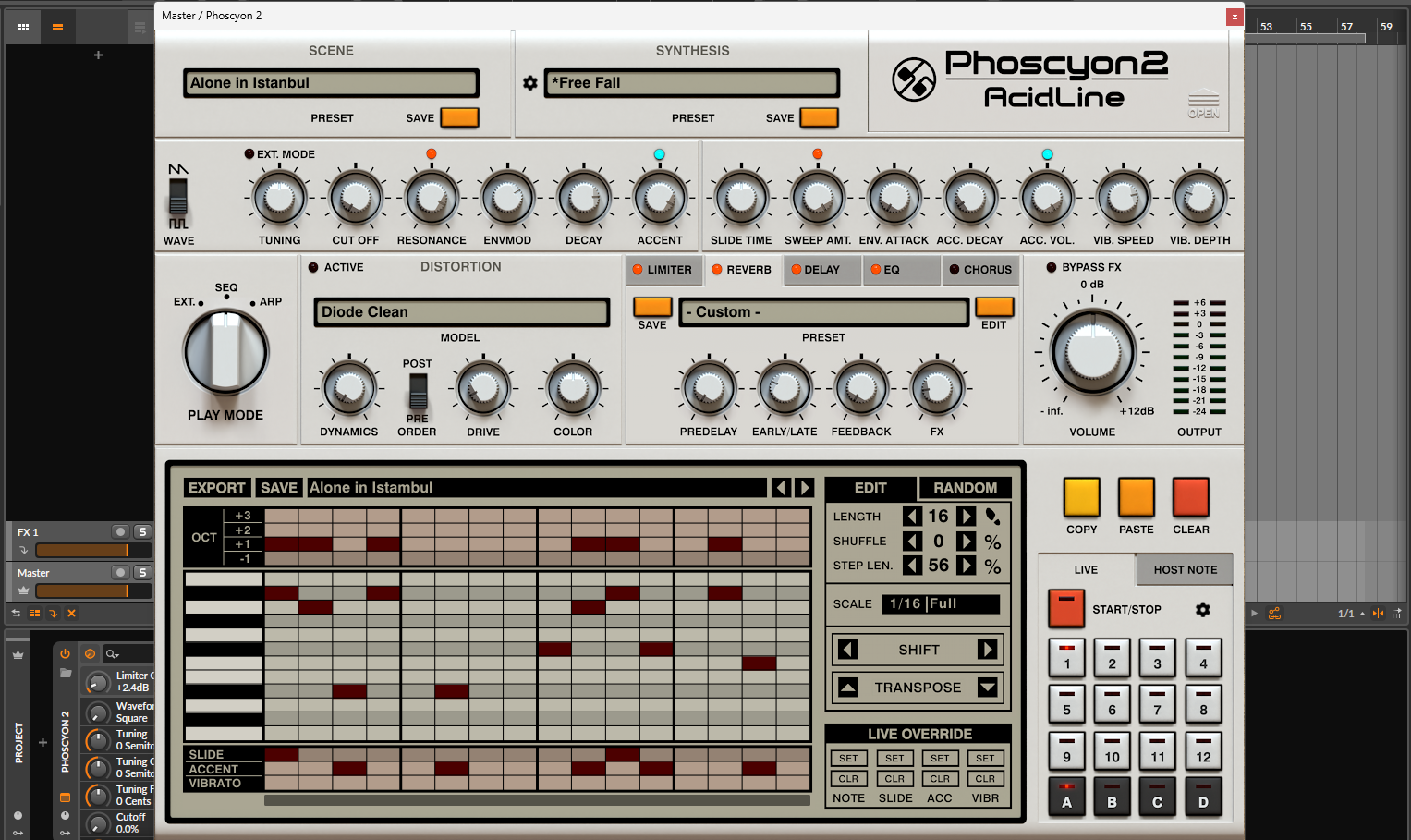Viewport: 1411px width, 840px height.
Task: Click reverb EDIT button
Action: point(994,307)
